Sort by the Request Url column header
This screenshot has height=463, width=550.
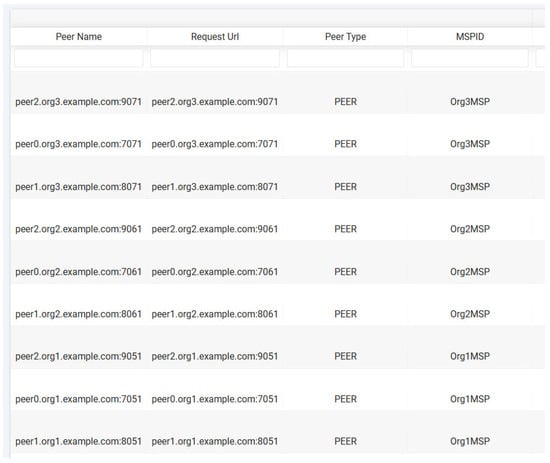[x=215, y=36]
